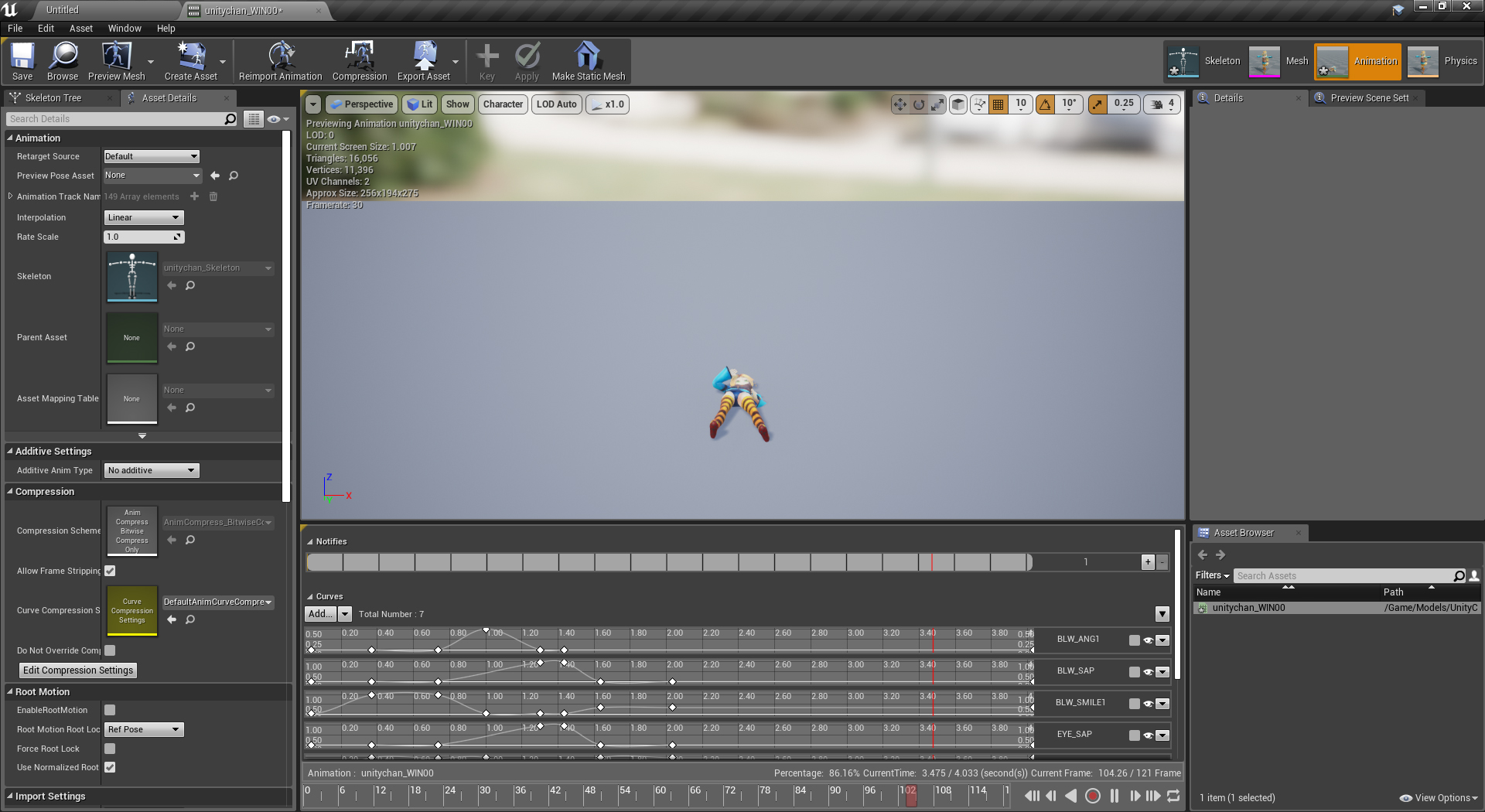Select the translate gizmo tool in viewport
Viewport: 1485px width, 812px height.
pos(900,104)
